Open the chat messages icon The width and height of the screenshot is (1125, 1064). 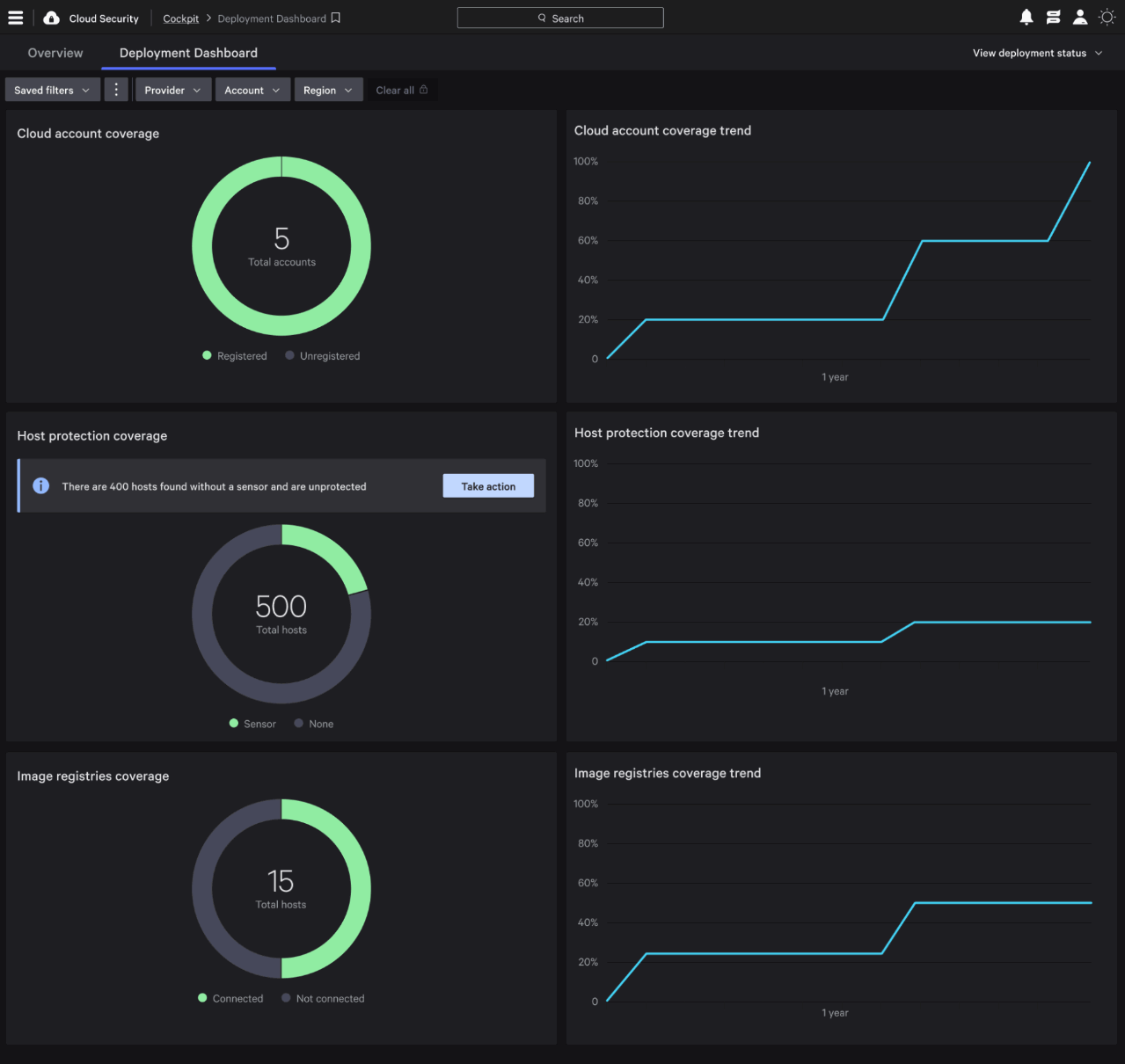point(1053,17)
